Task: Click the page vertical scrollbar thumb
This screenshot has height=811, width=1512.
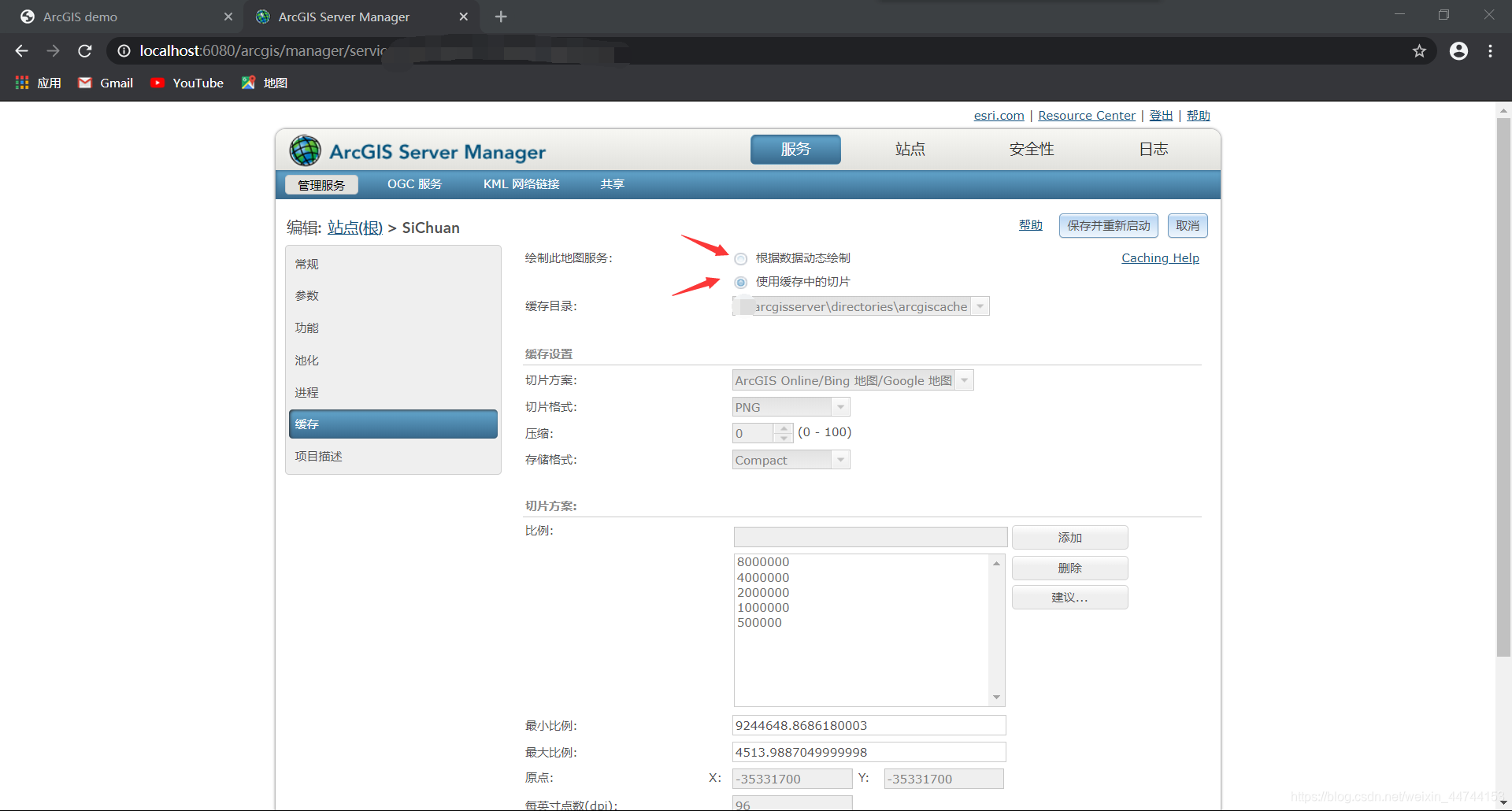Action: tap(1503, 386)
